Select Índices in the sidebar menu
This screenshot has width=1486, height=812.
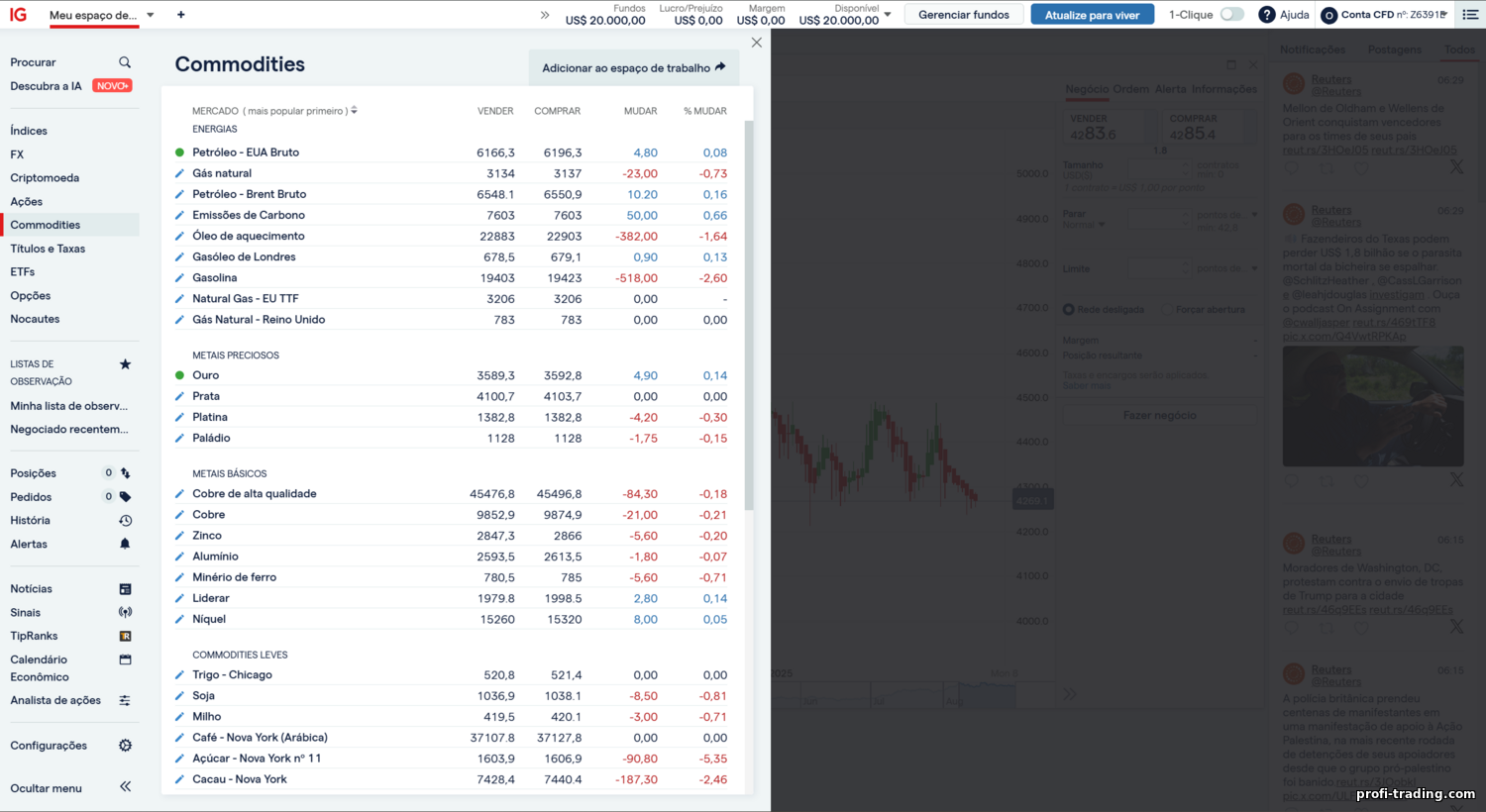[29, 131]
